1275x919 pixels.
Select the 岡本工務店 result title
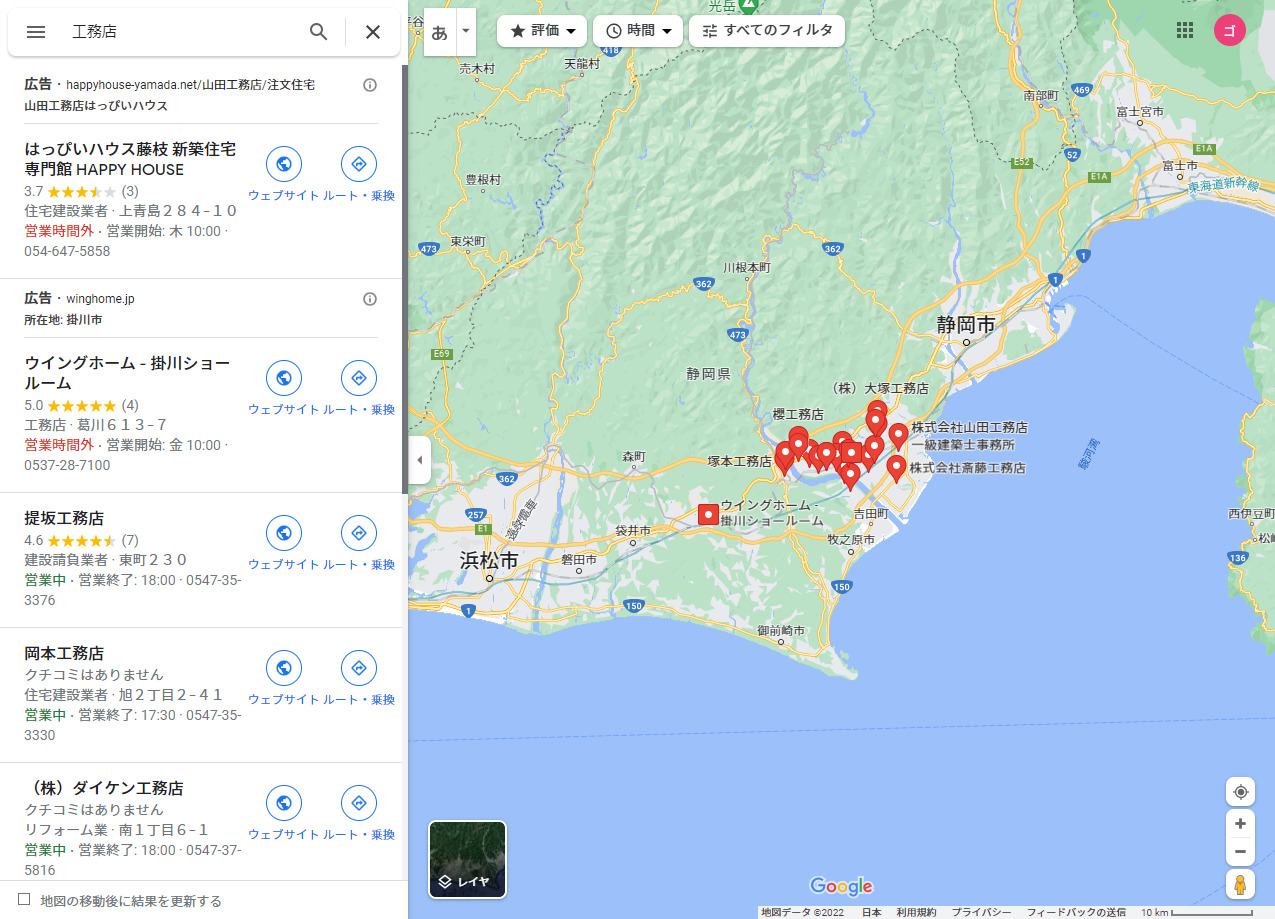click(64, 653)
